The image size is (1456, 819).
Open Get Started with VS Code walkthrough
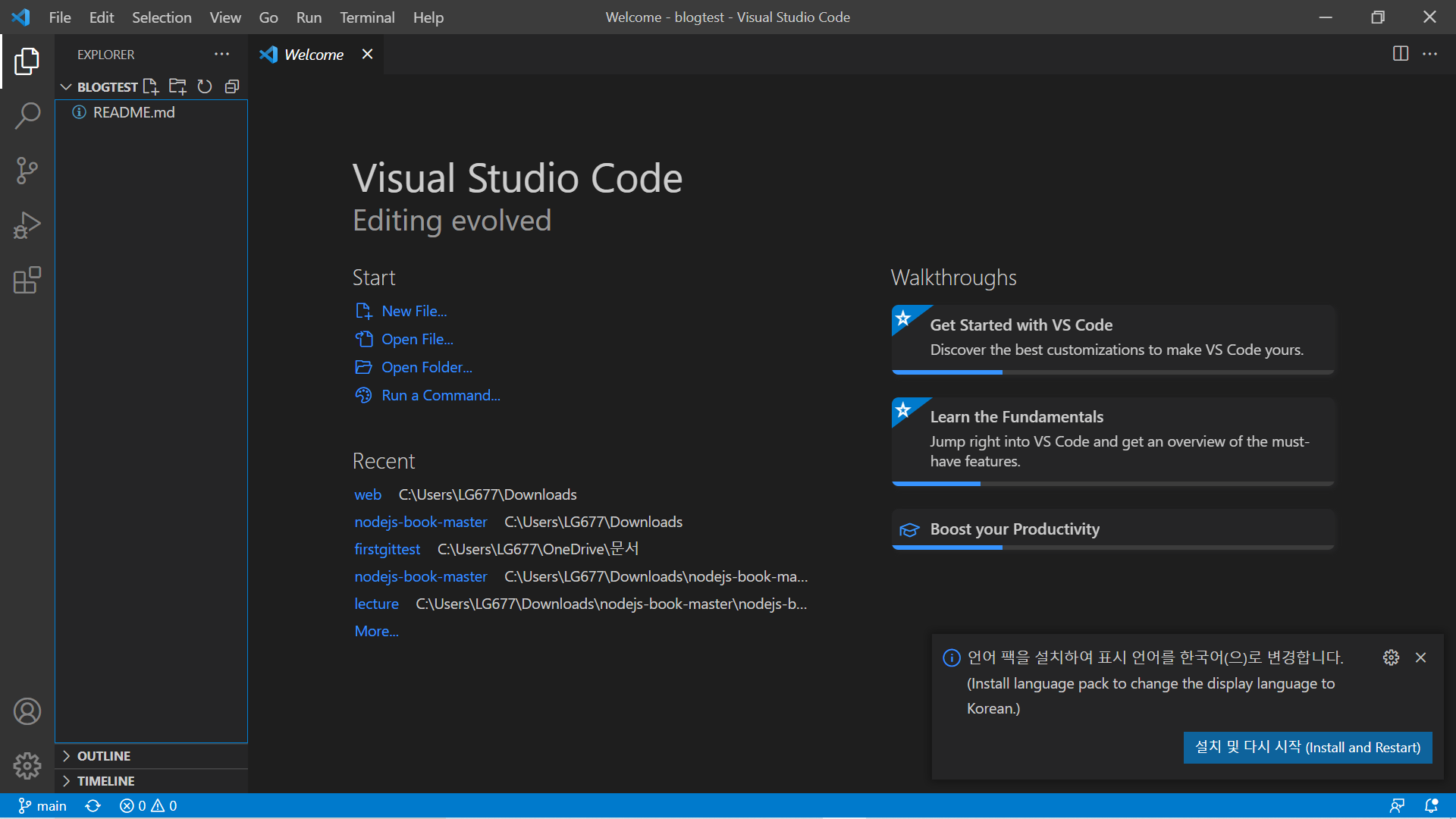click(x=1112, y=339)
